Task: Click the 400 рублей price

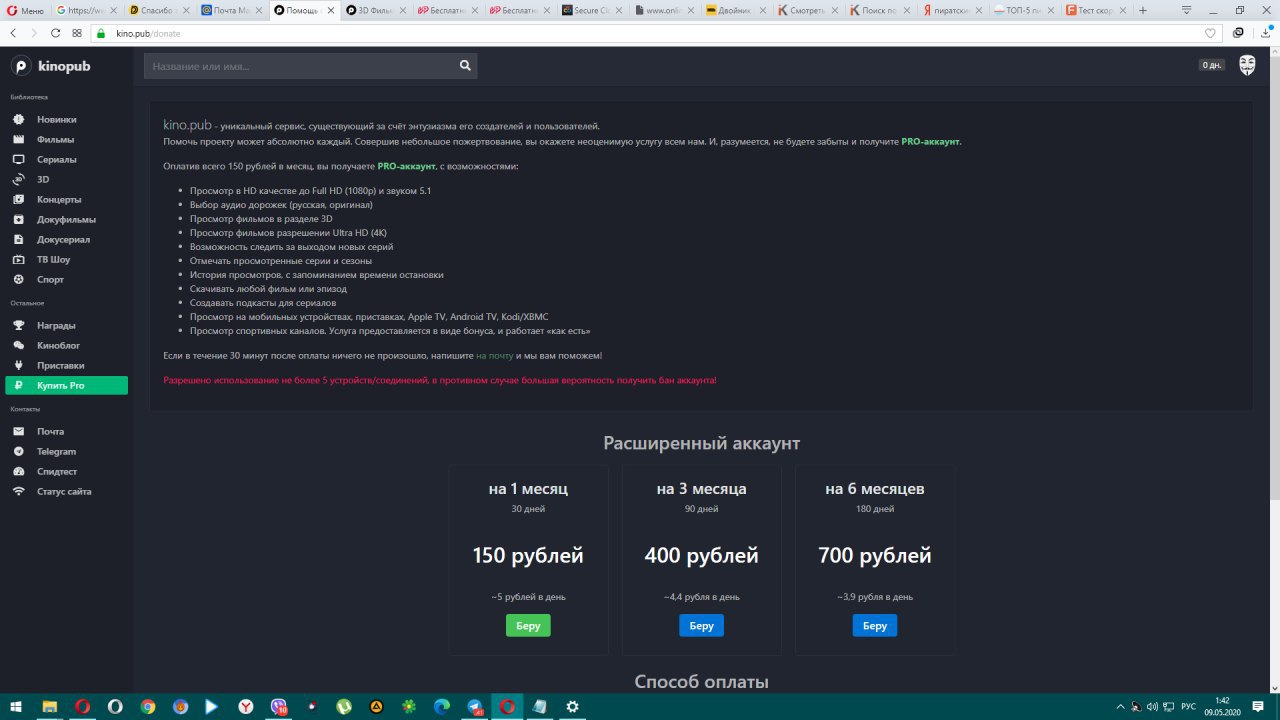Action: (x=701, y=556)
